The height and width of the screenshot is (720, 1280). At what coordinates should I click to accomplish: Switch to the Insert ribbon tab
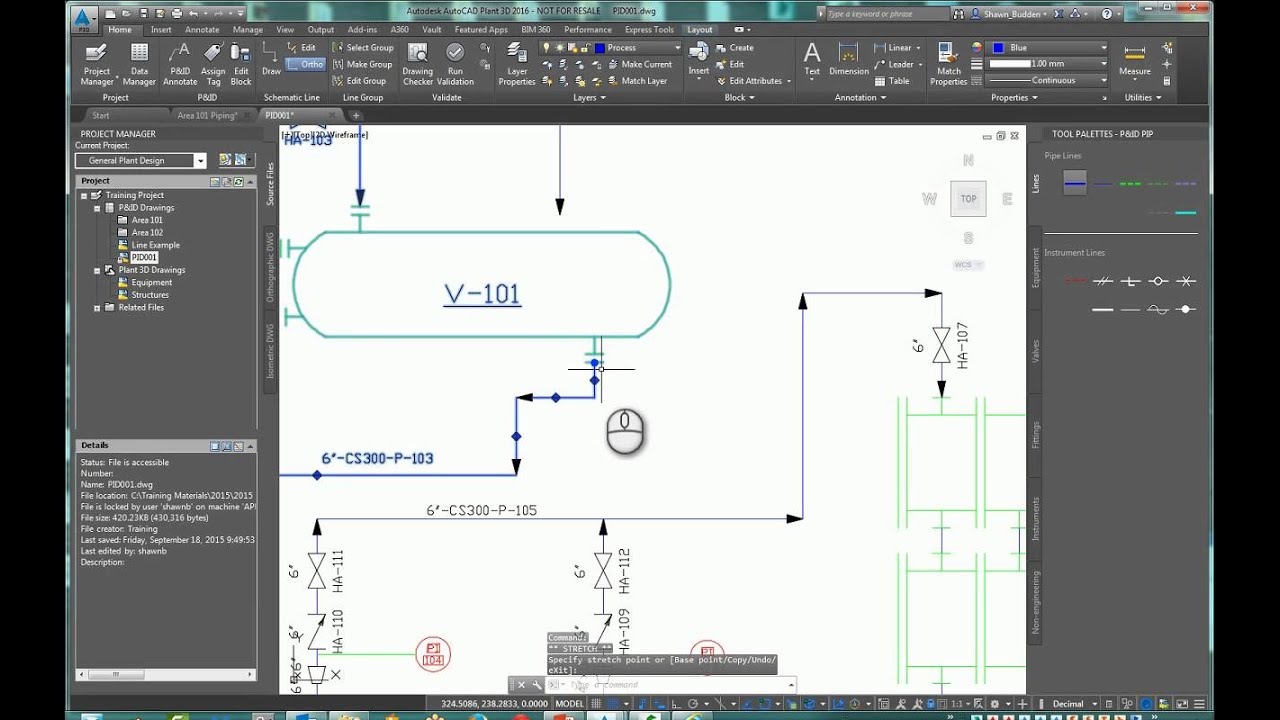coord(161,30)
